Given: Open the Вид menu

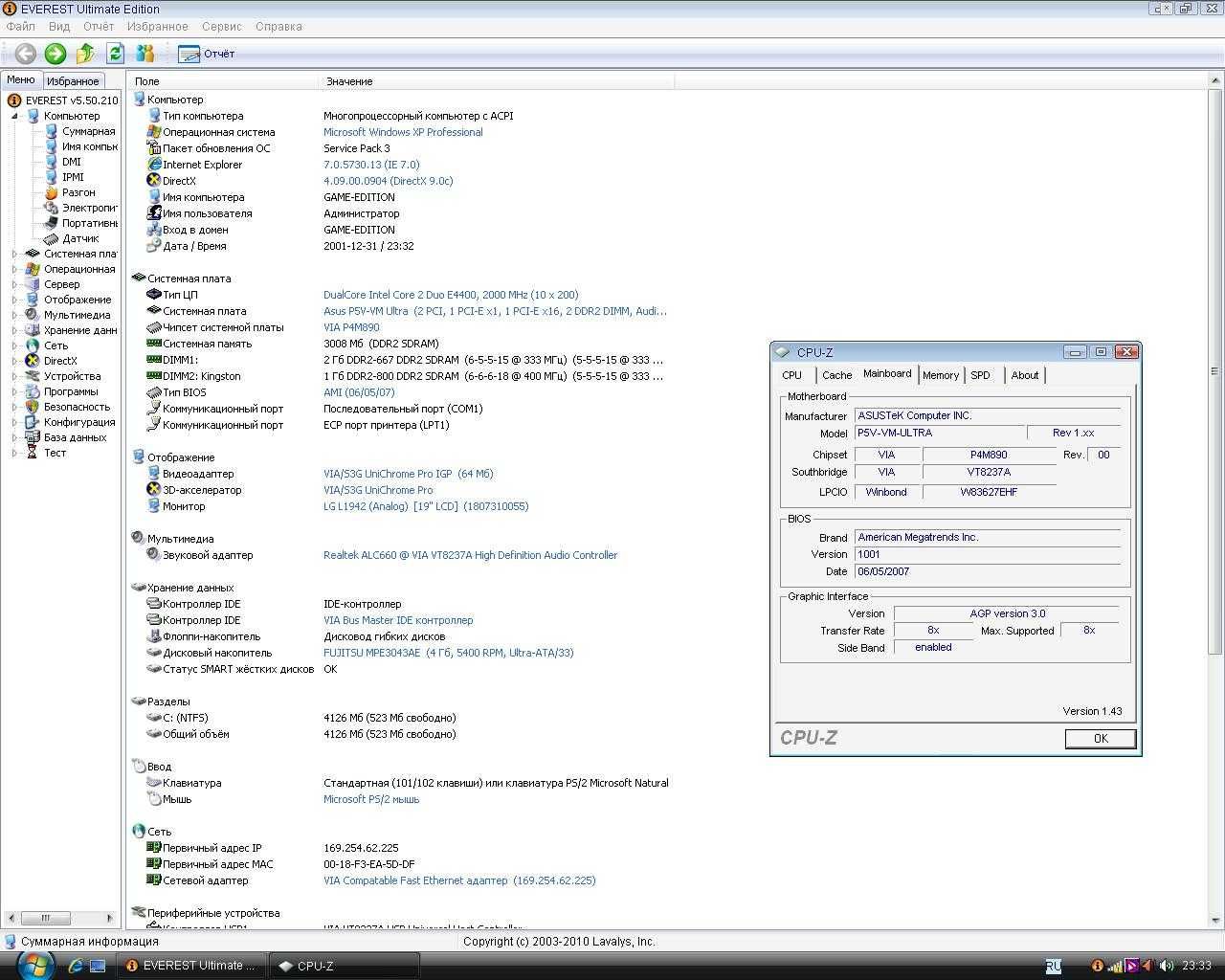Looking at the screenshot, I should [x=58, y=27].
